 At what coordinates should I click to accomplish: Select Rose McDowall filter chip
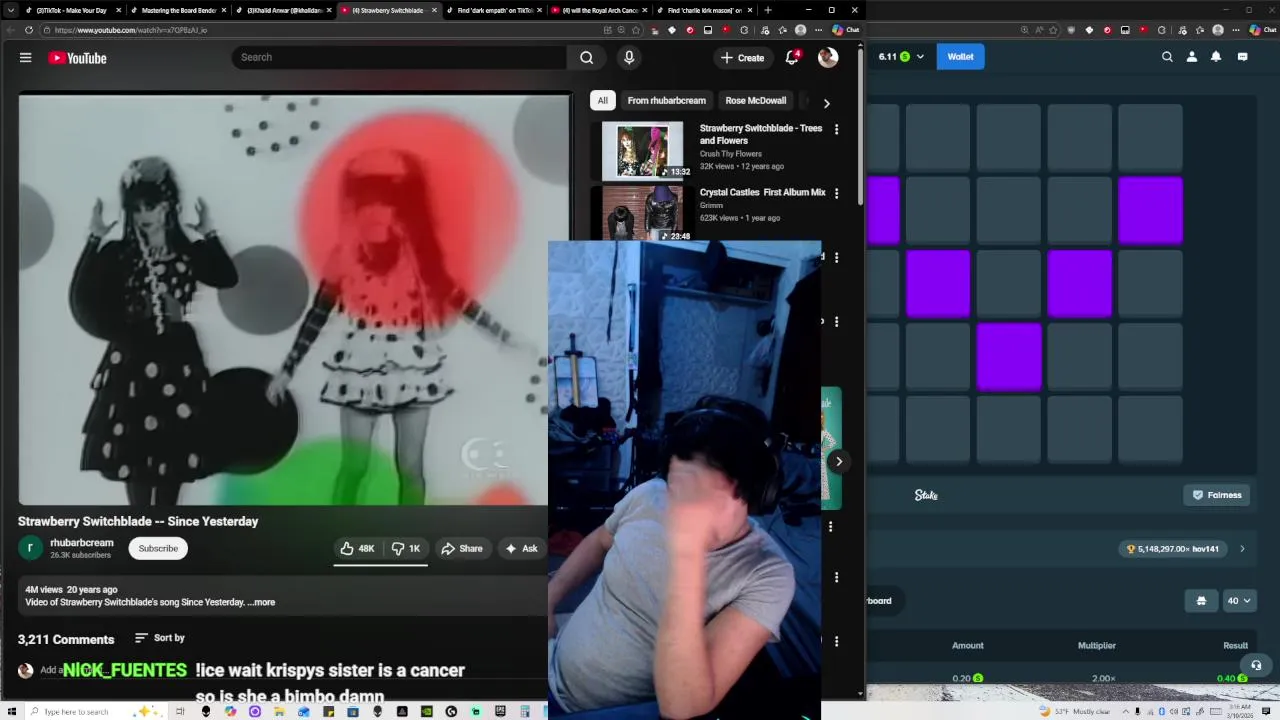755,100
